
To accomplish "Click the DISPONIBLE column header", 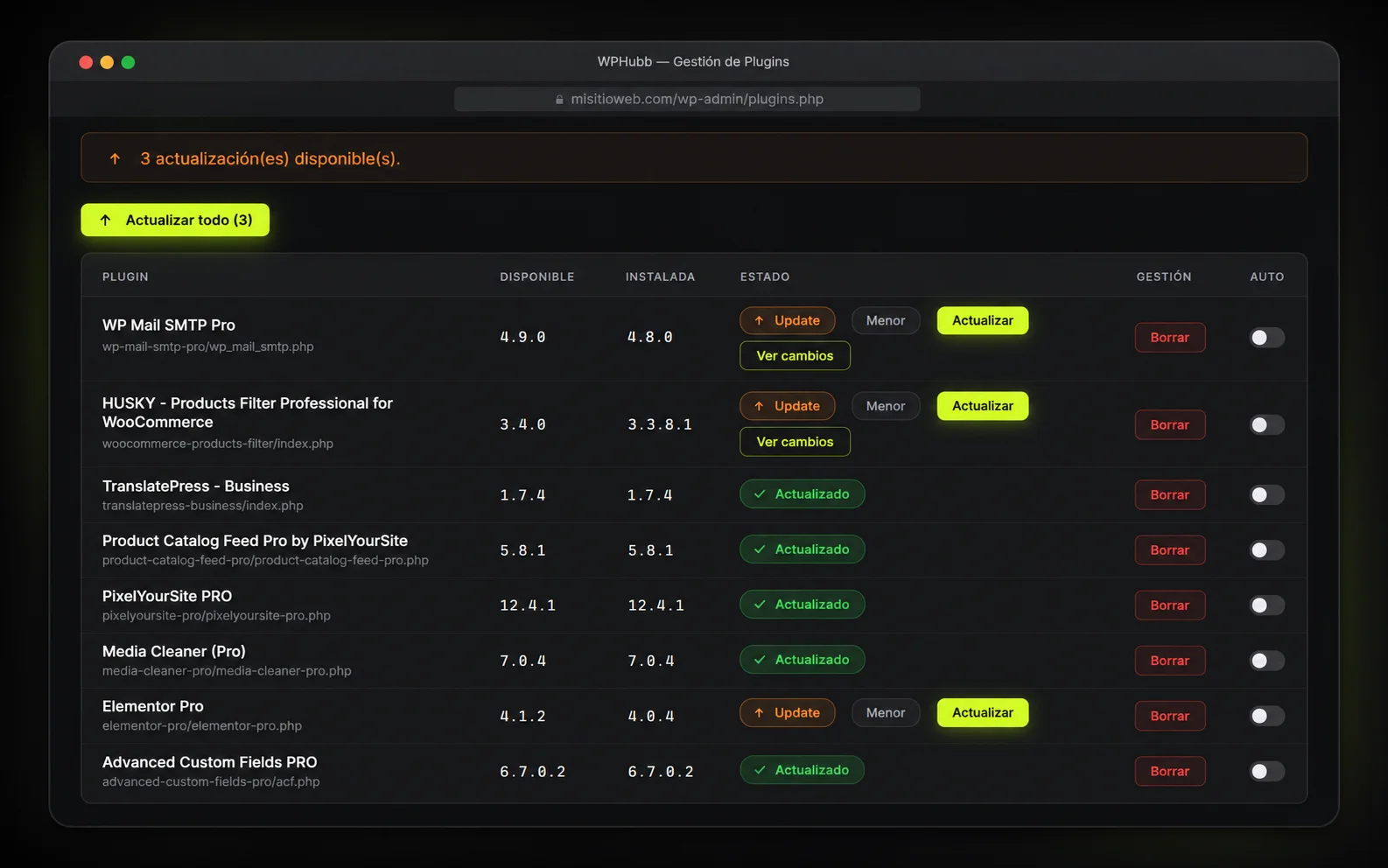I will (x=537, y=276).
